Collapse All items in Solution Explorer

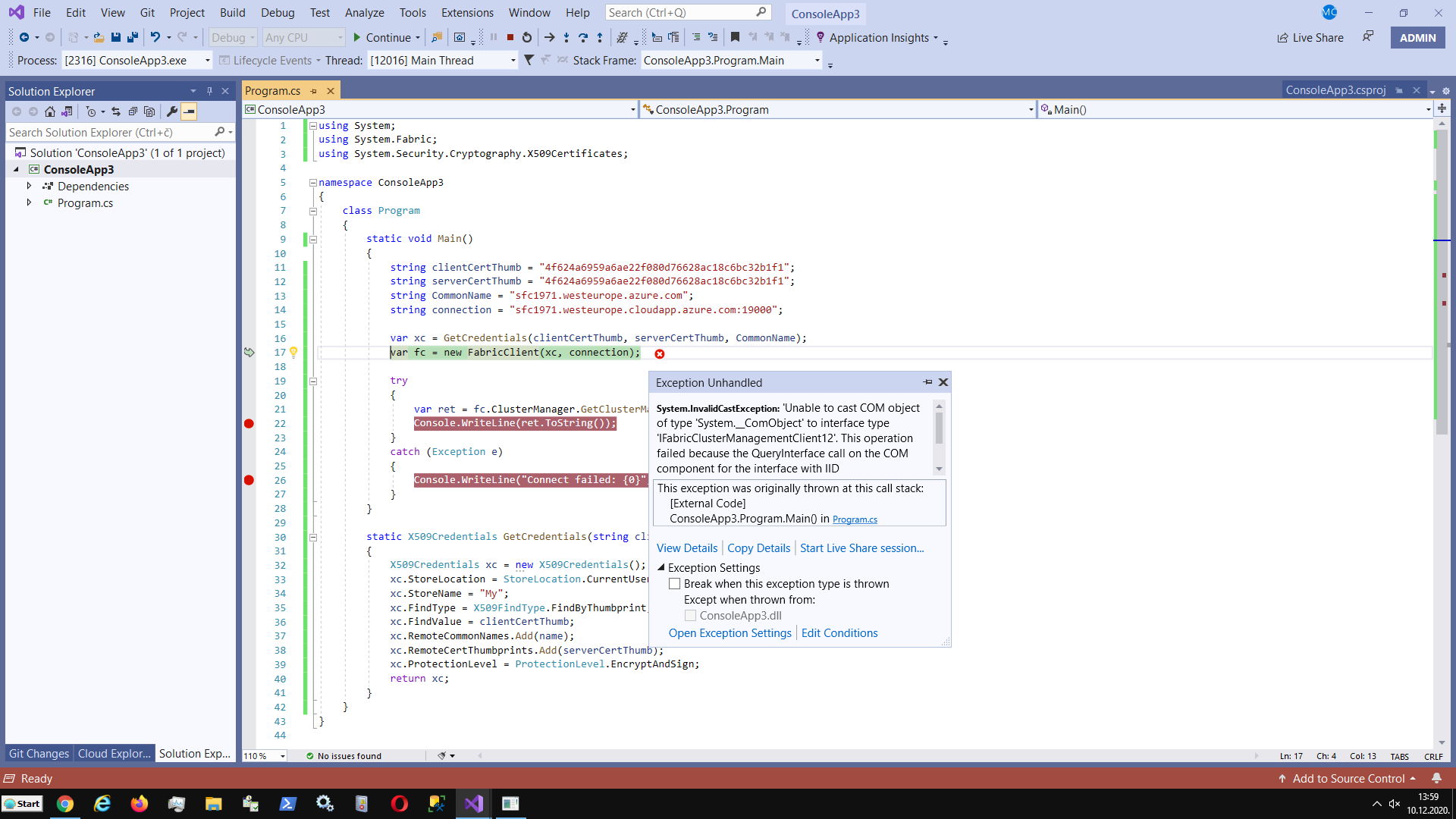click(134, 111)
